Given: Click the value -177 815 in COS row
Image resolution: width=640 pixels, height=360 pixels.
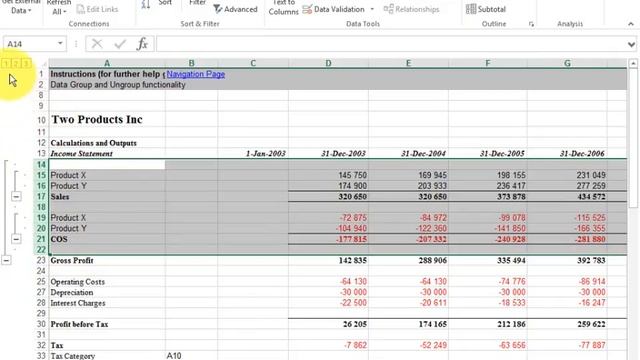Looking at the screenshot, I should coord(351,239).
